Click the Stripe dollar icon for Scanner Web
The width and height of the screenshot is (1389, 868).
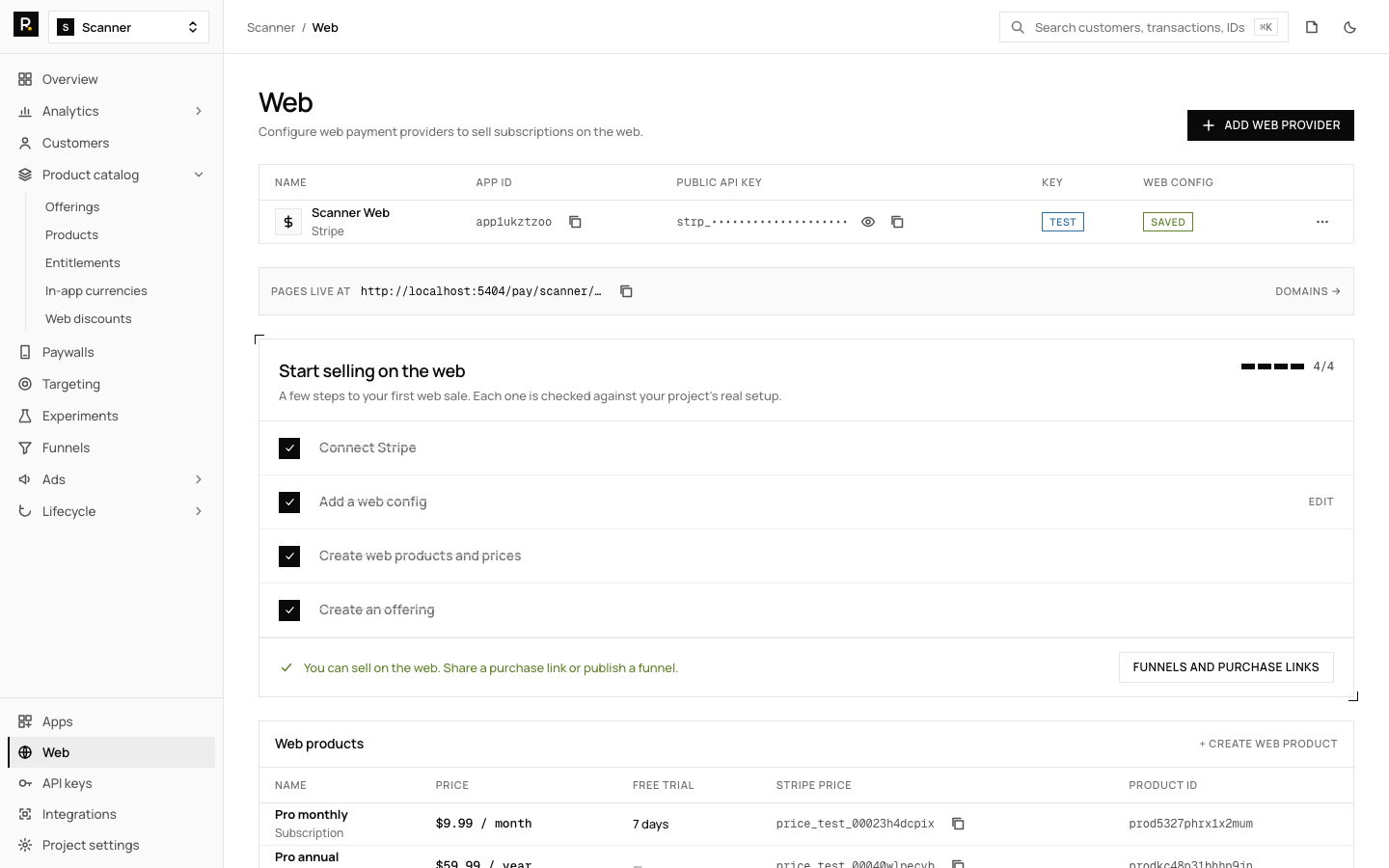pos(288,222)
